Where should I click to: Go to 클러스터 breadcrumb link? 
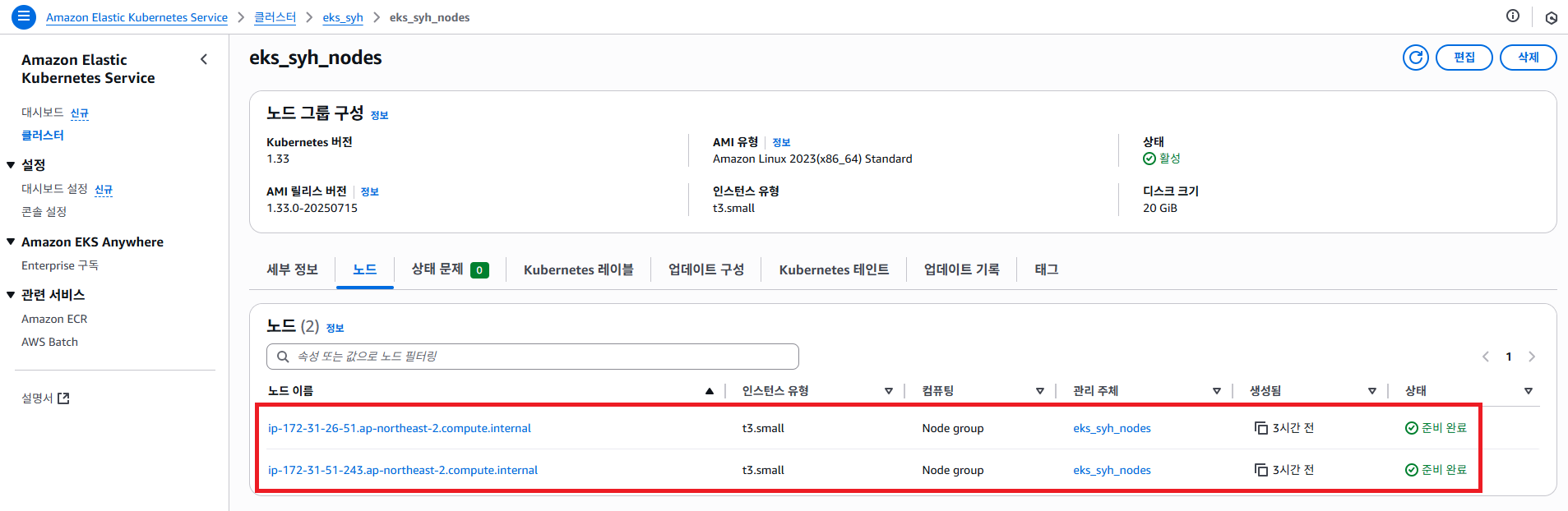tap(275, 17)
